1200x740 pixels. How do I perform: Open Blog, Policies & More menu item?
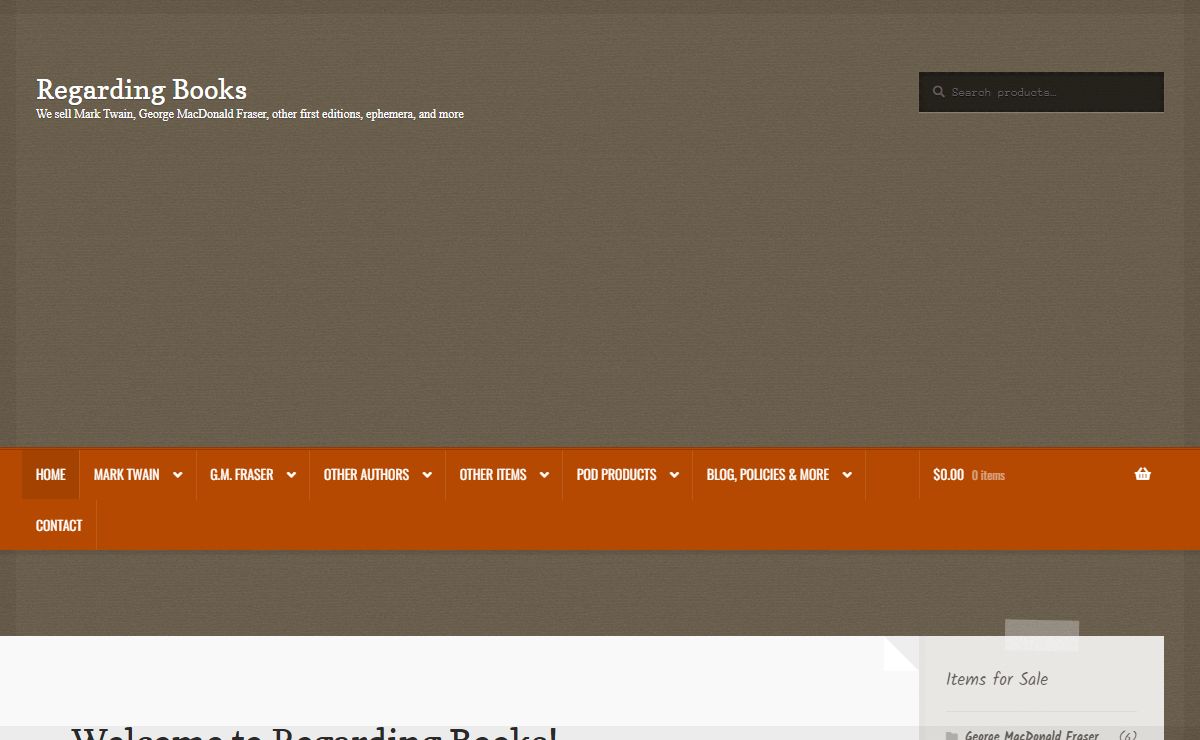click(768, 475)
